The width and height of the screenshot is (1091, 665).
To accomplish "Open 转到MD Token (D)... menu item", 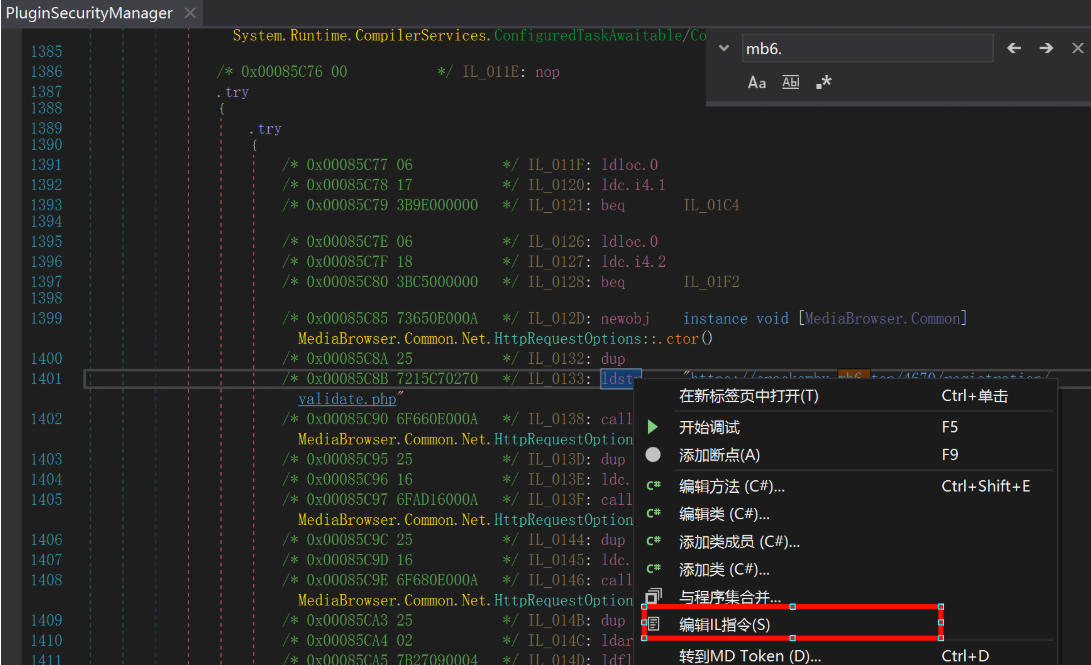I will 750,656.
